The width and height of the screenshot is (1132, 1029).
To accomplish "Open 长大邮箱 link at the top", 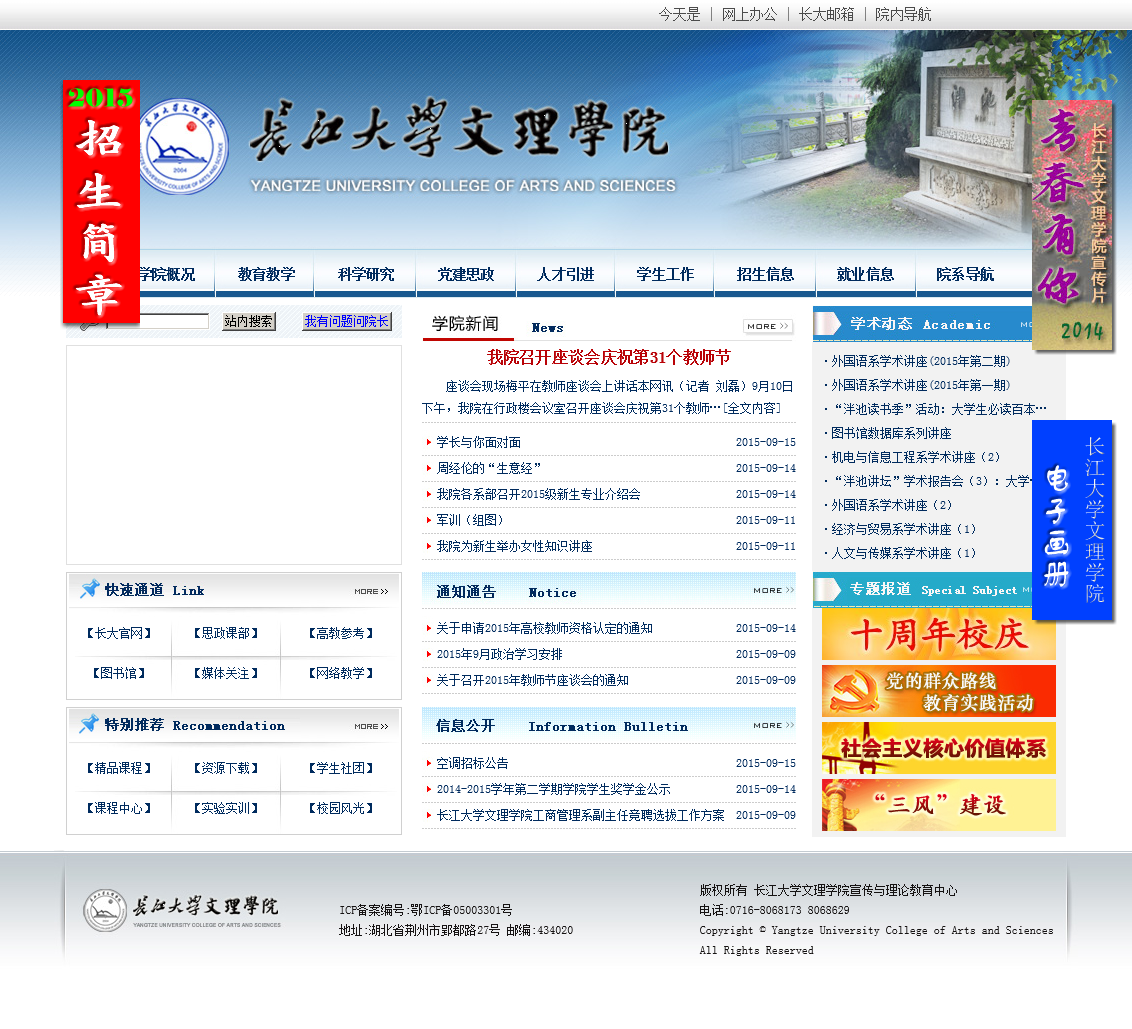I will click(826, 14).
